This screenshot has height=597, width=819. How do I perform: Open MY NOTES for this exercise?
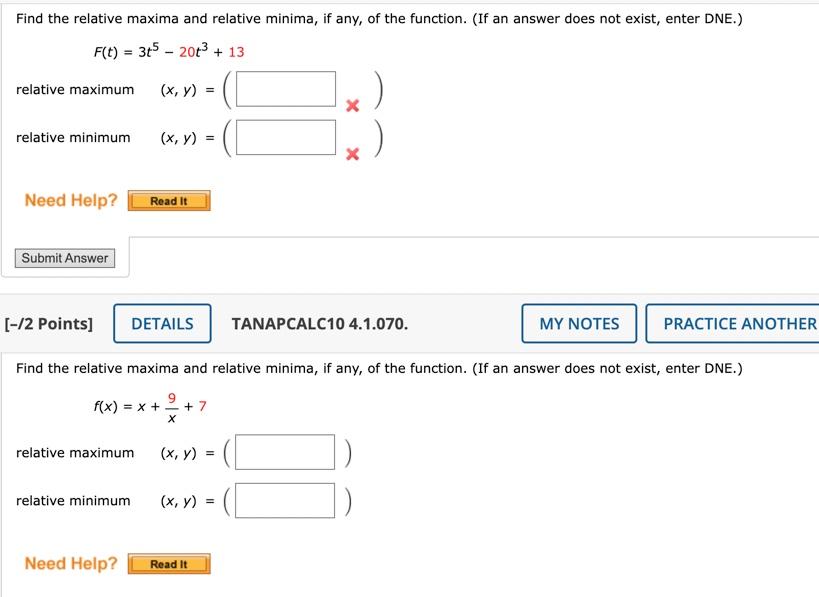coord(578,323)
